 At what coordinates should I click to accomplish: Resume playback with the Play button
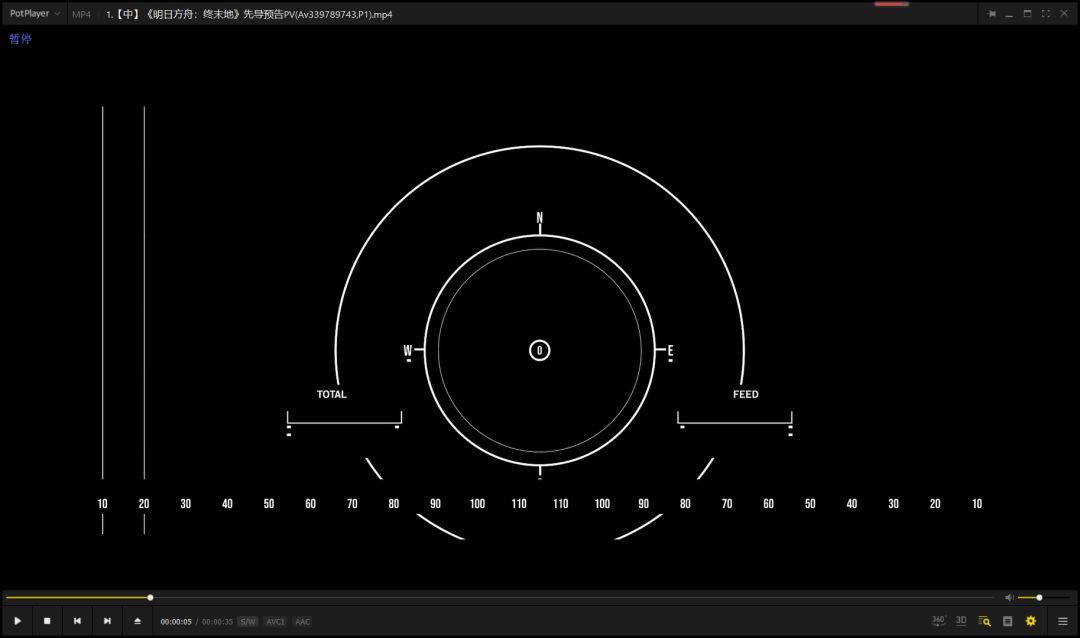17,621
